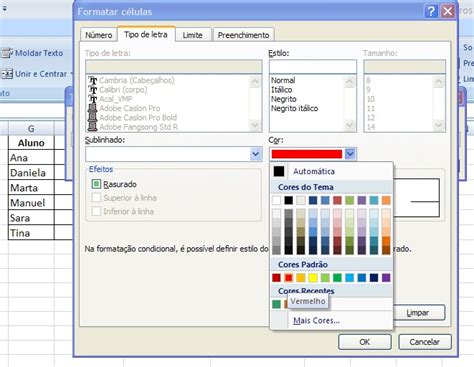Switch to the Tipo de letra tab
Viewport: 474px width, 367px height.
[146, 34]
